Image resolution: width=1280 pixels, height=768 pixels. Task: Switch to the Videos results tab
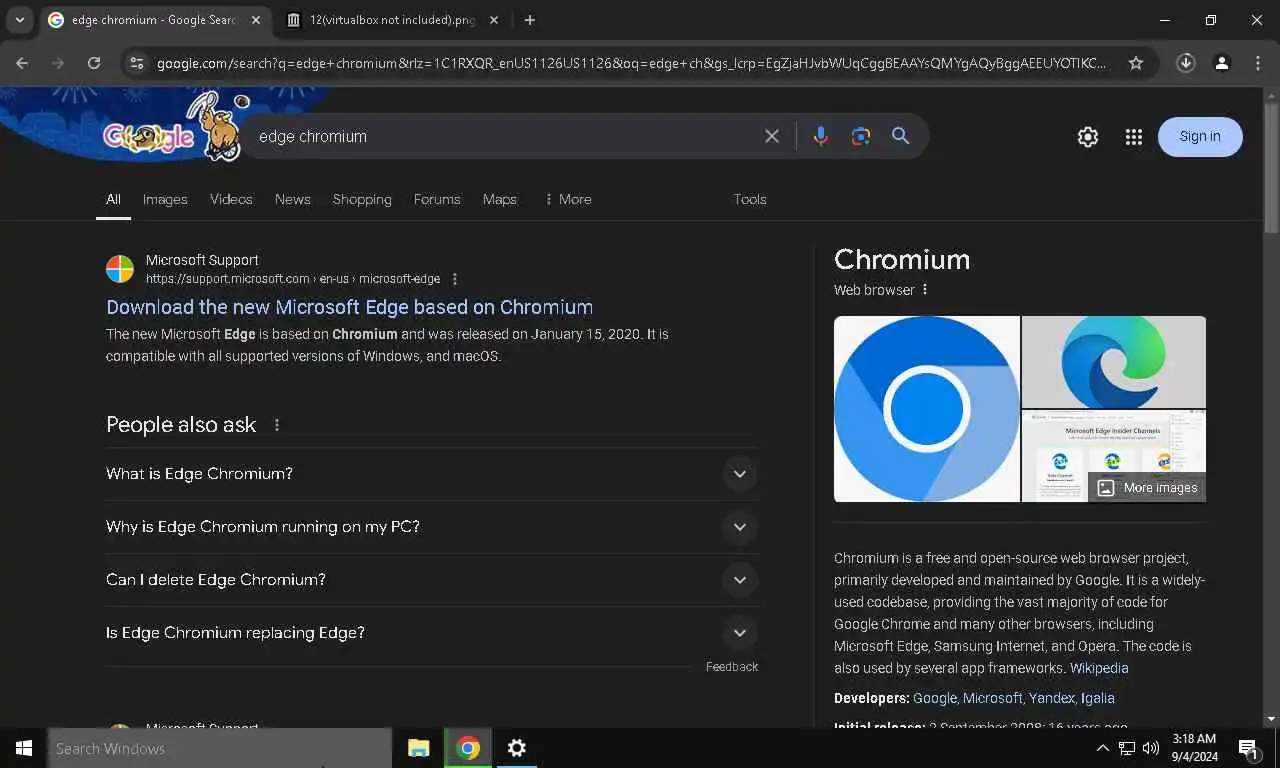231,199
